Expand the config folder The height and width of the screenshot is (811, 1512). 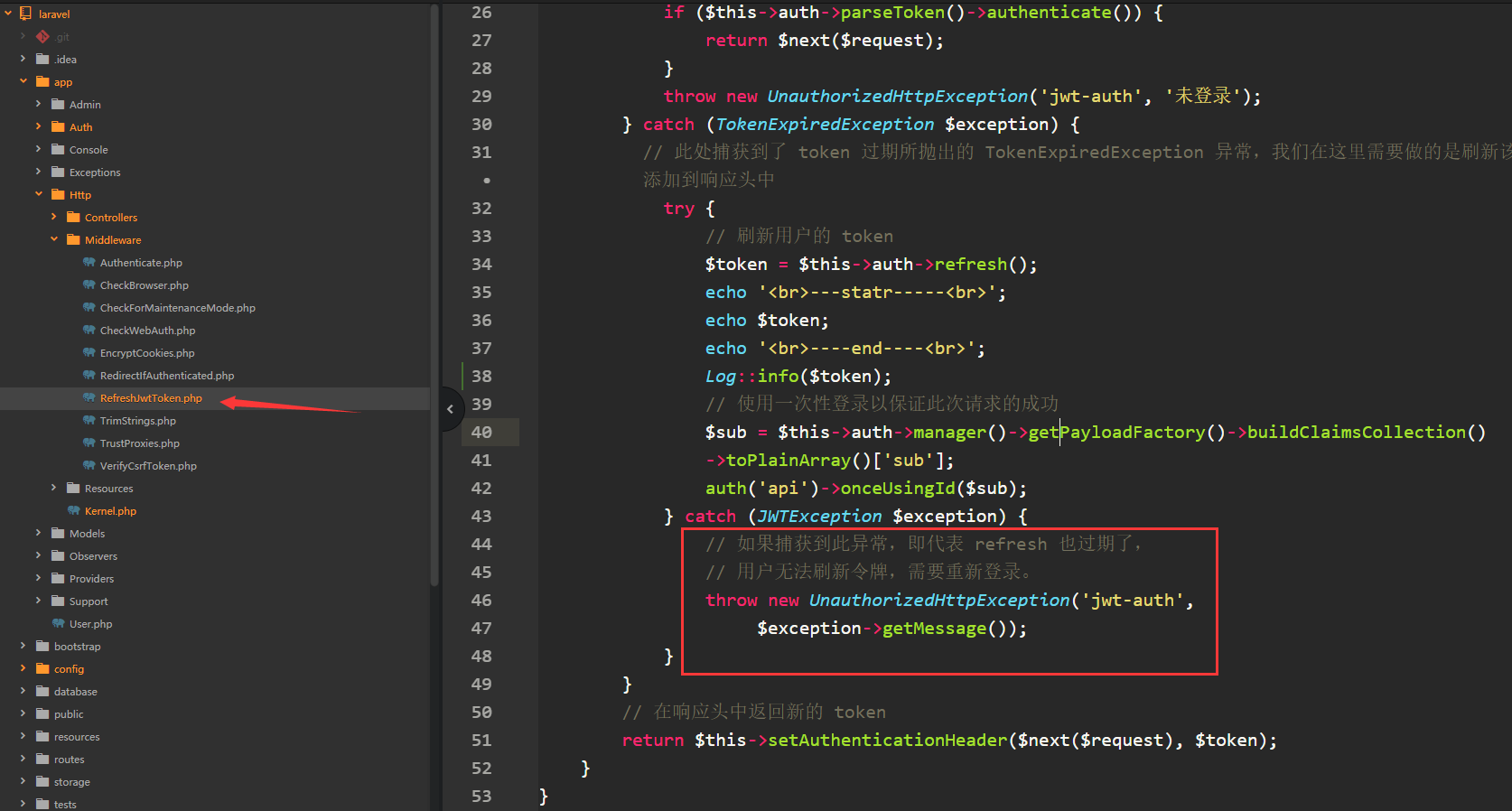pos(23,668)
